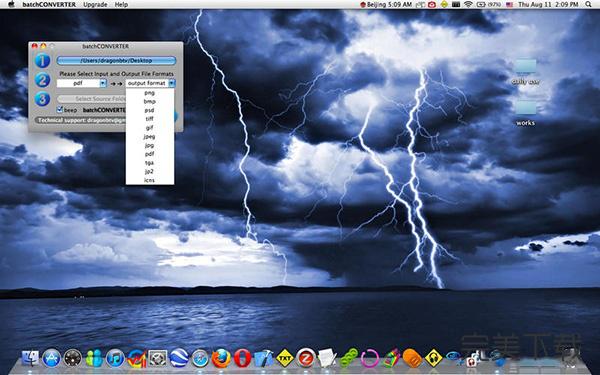Choose jpeg from the output format list

(150, 137)
